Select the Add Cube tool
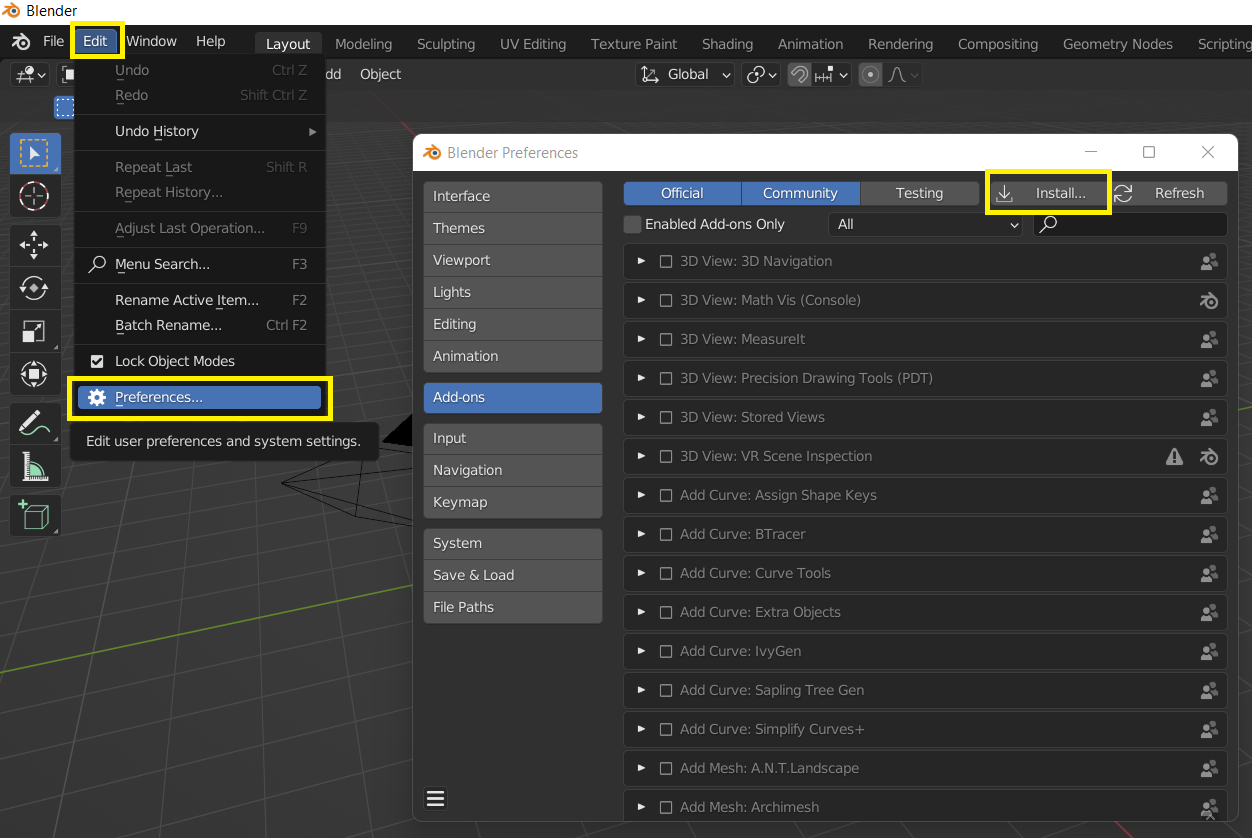This screenshot has width=1252, height=838. [35, 516]
